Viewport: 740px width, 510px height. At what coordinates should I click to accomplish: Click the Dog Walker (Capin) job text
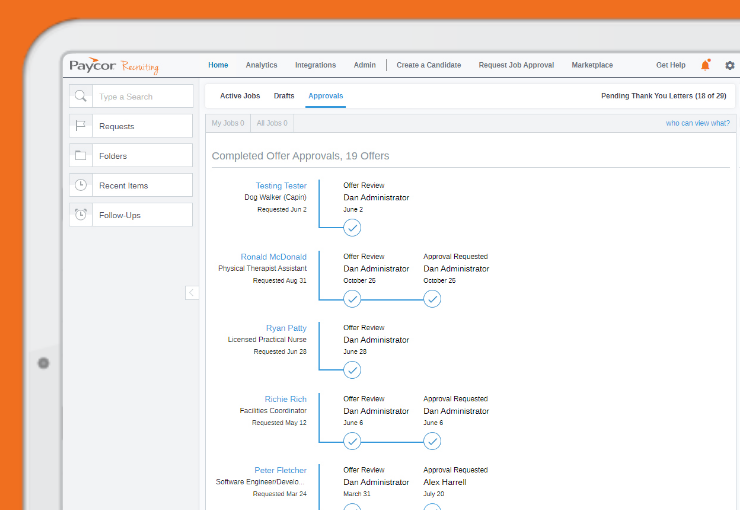[x=275, y=197]
